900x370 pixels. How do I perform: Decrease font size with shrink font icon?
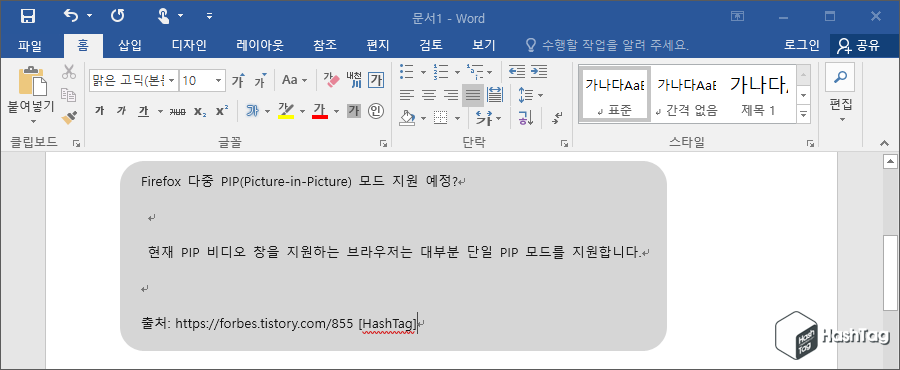[261, 80]
